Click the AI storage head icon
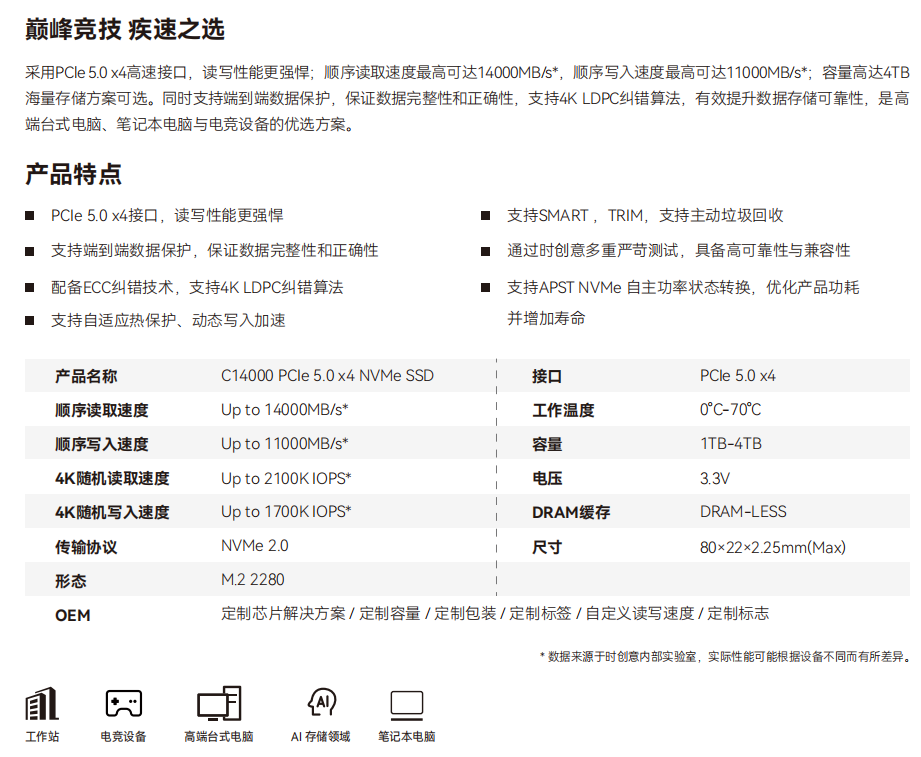This screenshot has width=921, height=757. click(320, 703)
